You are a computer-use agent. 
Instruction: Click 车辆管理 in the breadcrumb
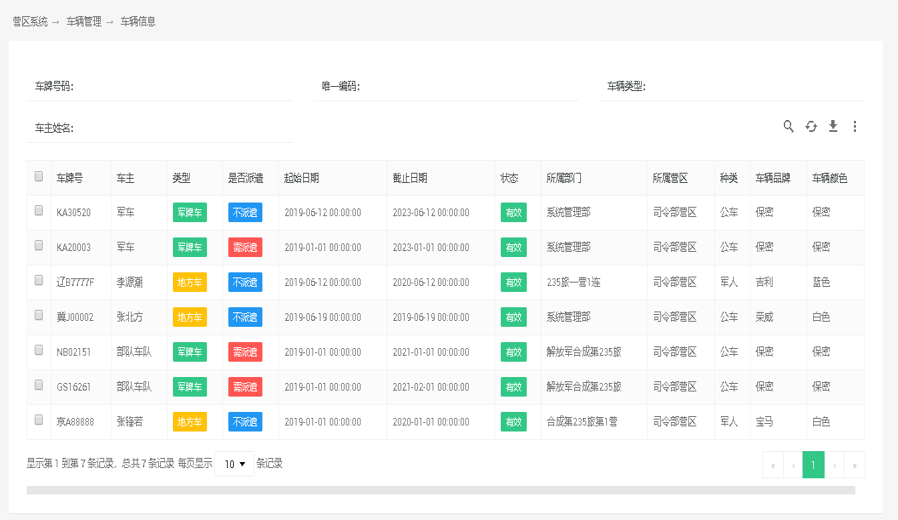pyautogui.click(x=84, y=21)
